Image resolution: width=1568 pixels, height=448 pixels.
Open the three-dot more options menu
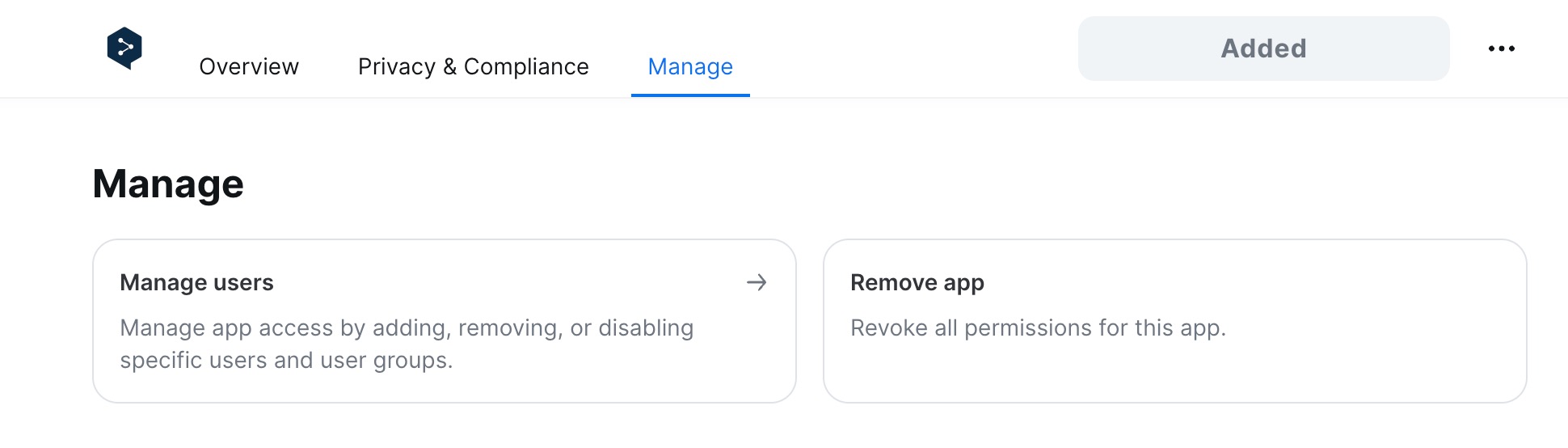(x=1501, y=49)
